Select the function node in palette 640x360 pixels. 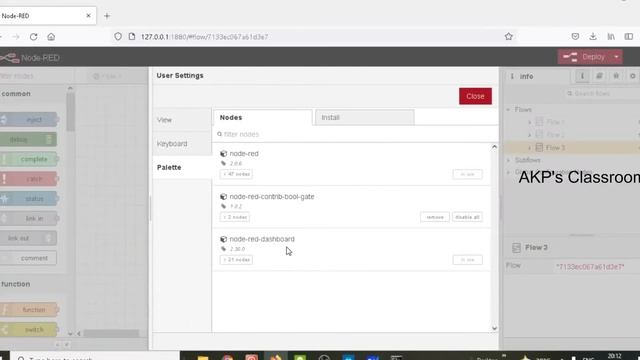tap(29, 310)
